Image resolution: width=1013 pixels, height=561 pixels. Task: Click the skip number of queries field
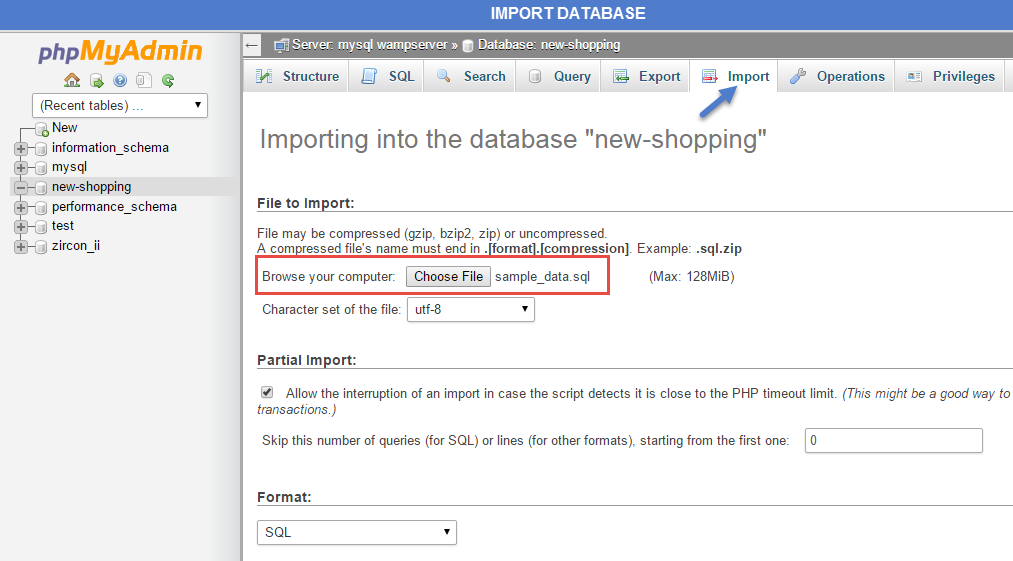[x=893, y=441]
